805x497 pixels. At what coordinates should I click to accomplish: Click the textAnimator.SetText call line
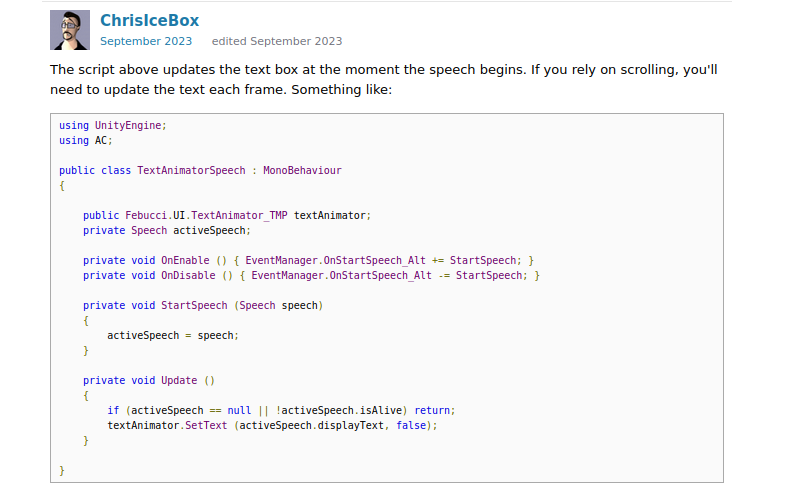[x=272, y=425]
